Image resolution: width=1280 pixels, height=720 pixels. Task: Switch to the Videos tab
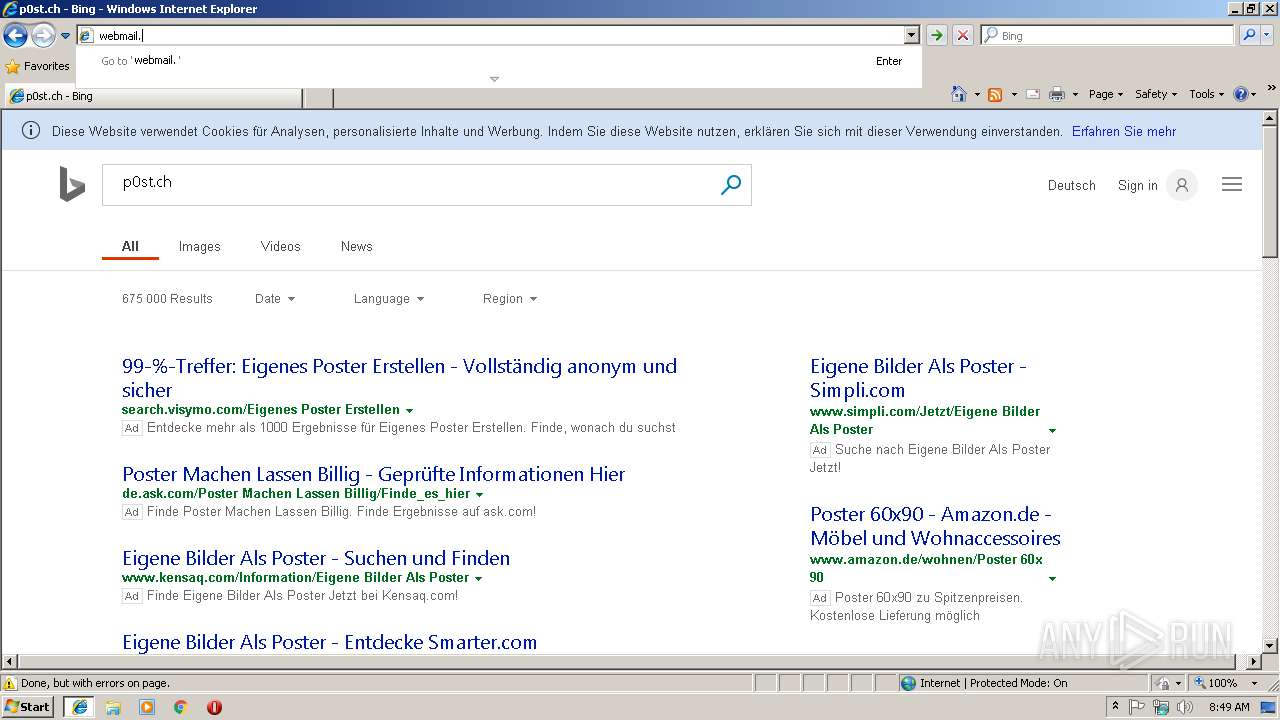point(280,246)
